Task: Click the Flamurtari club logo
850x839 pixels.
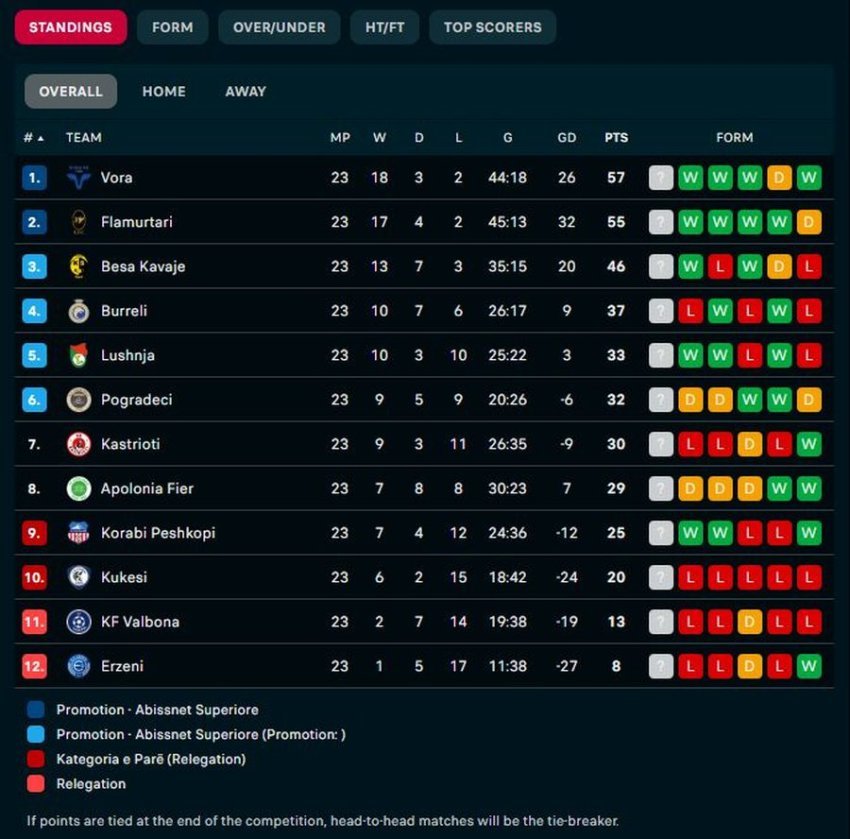Action: pos(79,222)
